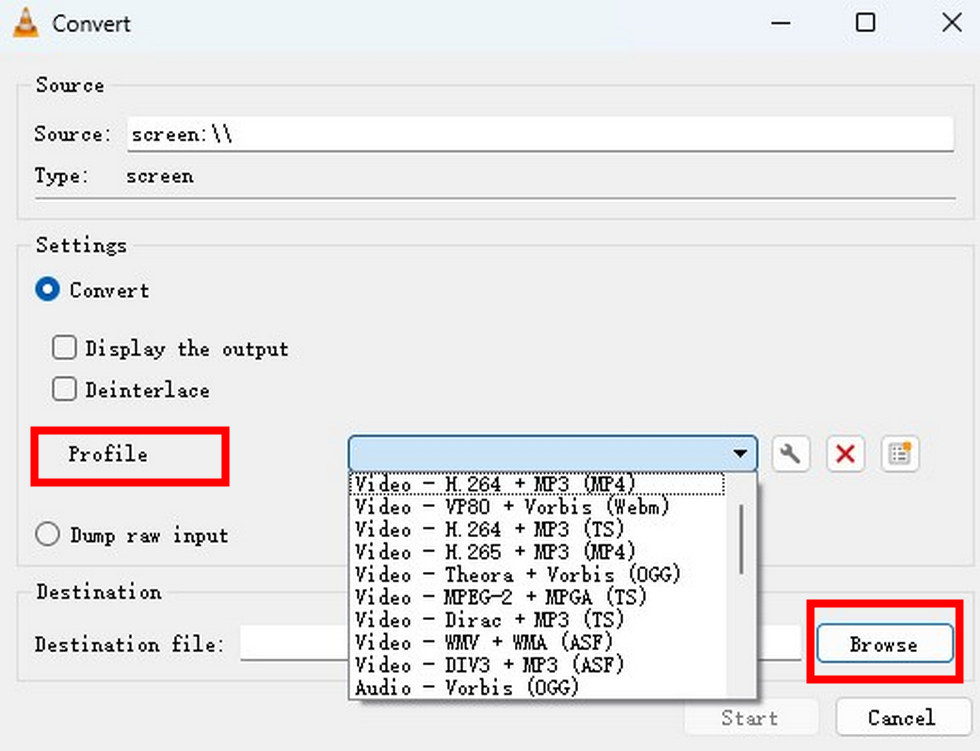The width and height of the screenshot is (980, 751).
Task: Click the wrench edit profile icon
Action: (790, 454)
